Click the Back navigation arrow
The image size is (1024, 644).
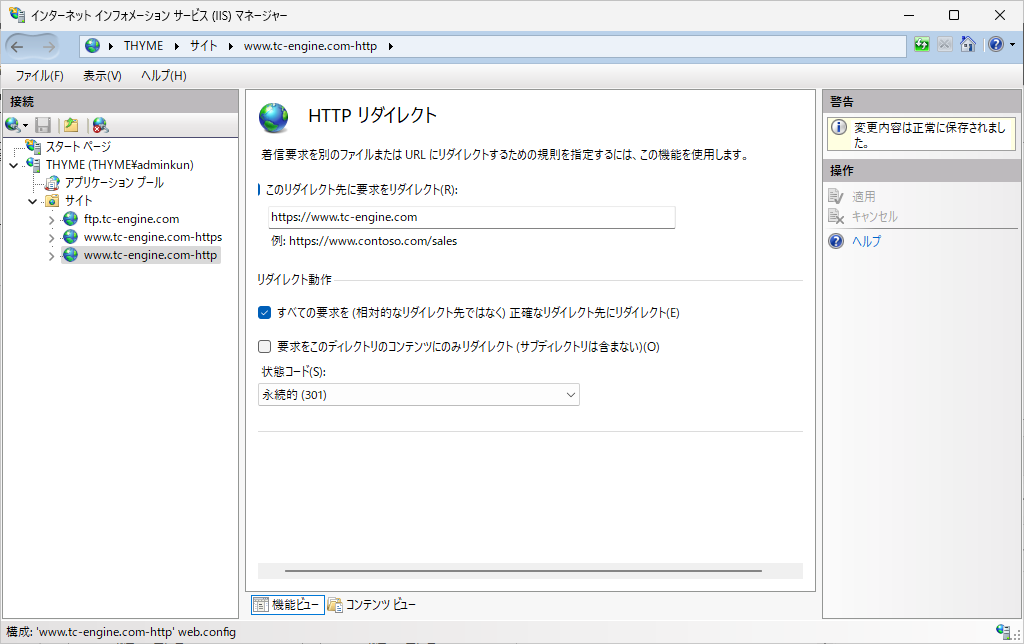tap(18, 46)
